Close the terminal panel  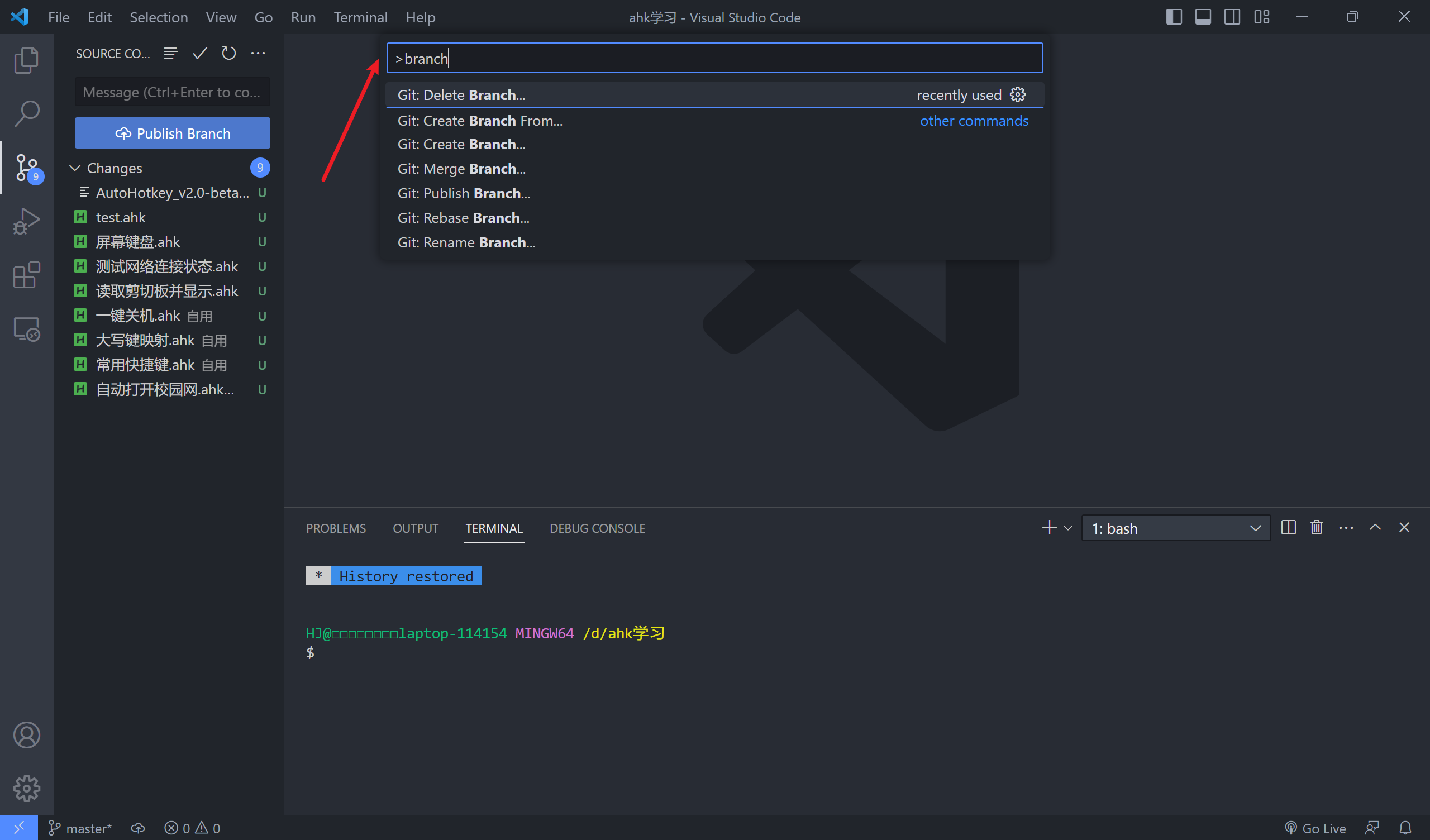click(x=1404, y=528)
